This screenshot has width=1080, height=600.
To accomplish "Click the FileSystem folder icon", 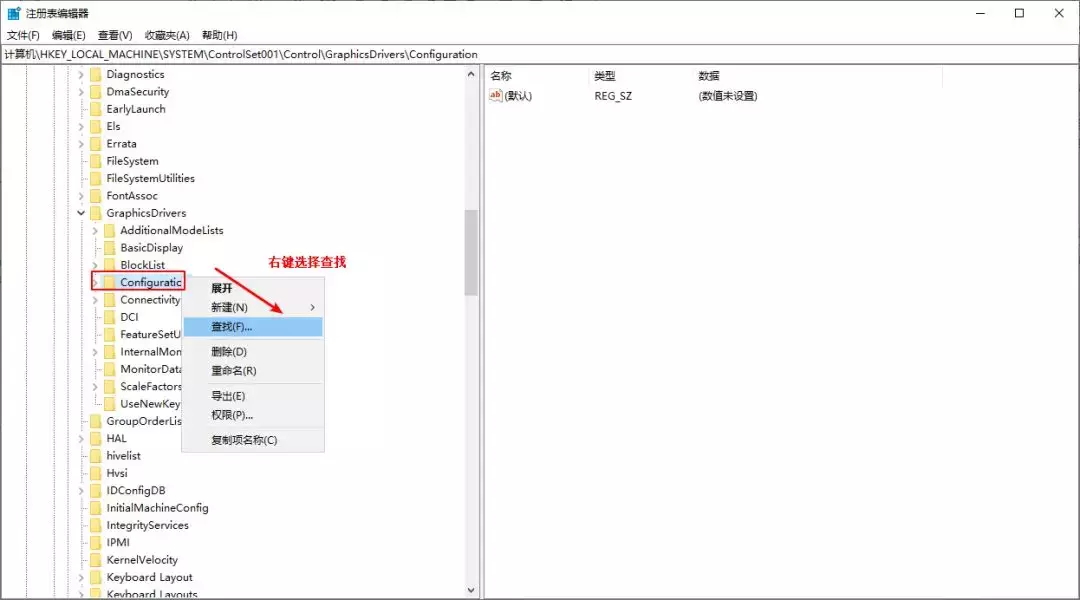I will pos(96,161).
